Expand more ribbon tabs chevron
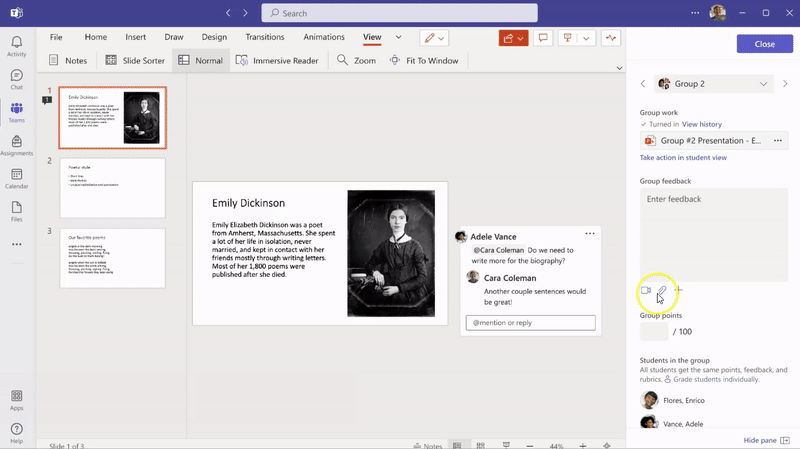 pyautogui.click(x=398, y=37)
